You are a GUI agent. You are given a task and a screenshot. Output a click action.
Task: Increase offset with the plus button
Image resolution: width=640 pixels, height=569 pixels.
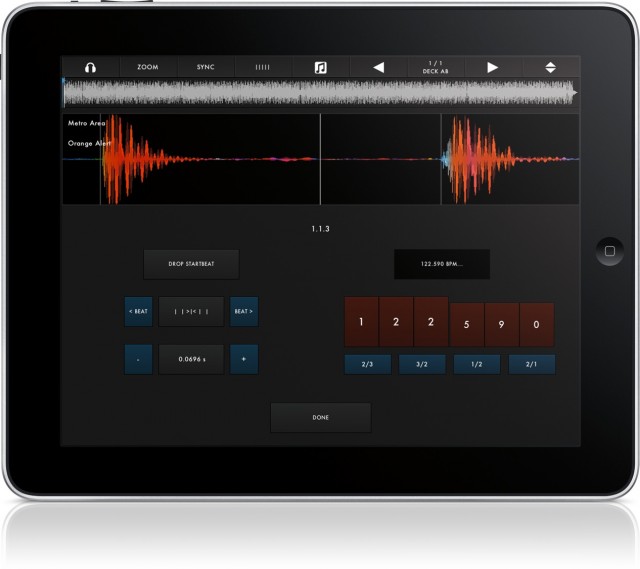(x=244, y=359)
